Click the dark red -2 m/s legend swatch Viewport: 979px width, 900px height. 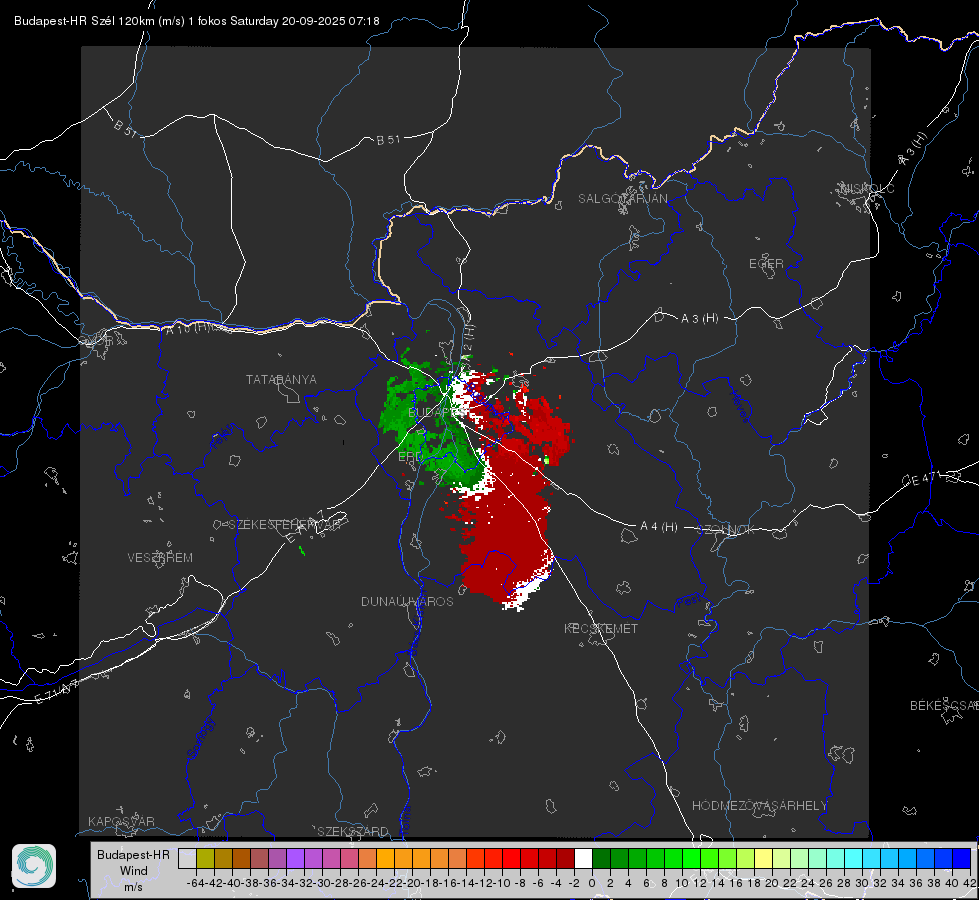[x=566, y=858]
